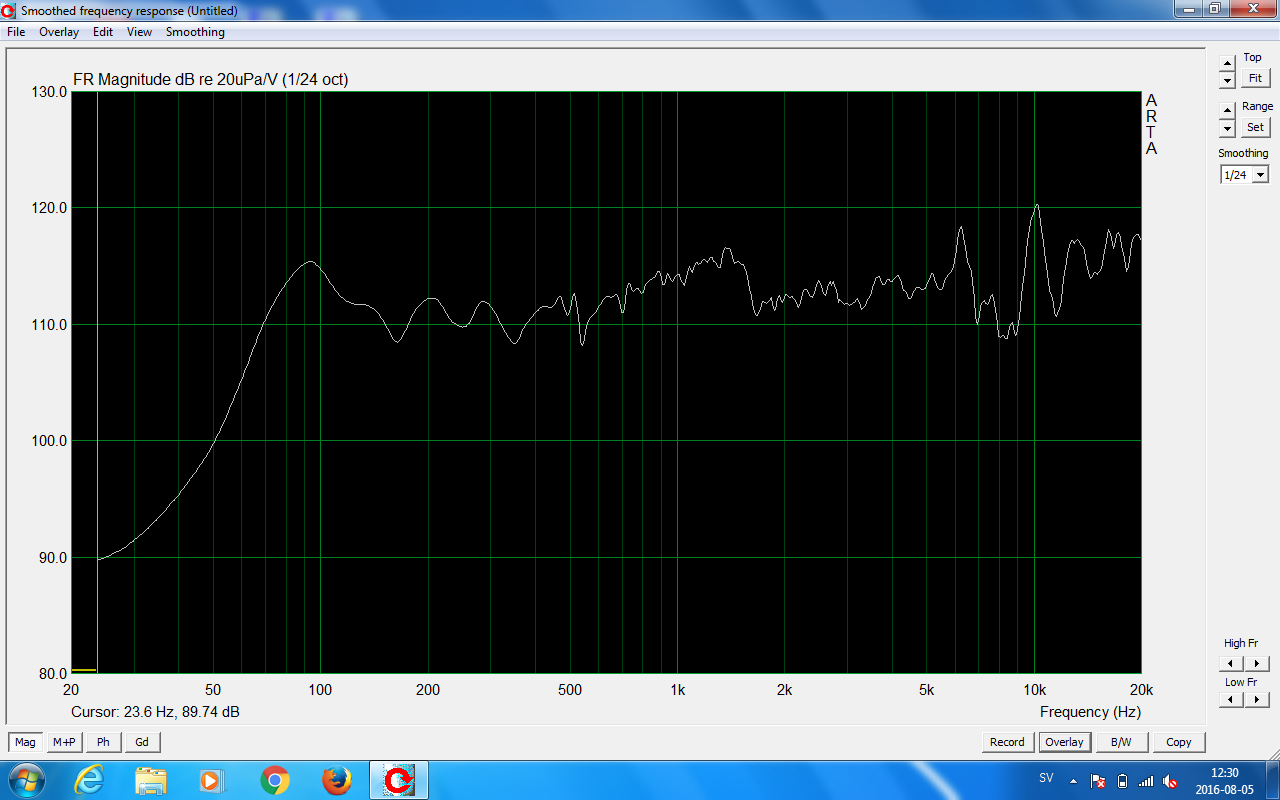The height and width of the screenshot is (800, 1280).
Task: Increase Range with up arrow
Action: [x=1227, y=110]
